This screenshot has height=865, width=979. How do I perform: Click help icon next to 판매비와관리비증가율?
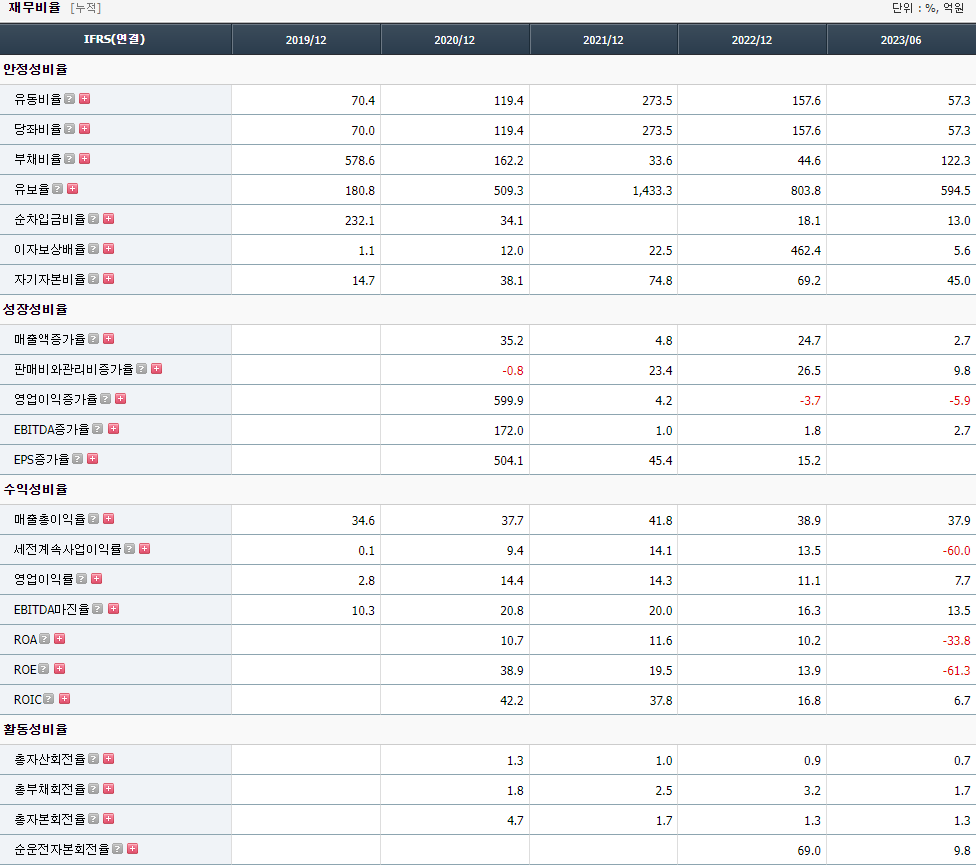[142, 368]
